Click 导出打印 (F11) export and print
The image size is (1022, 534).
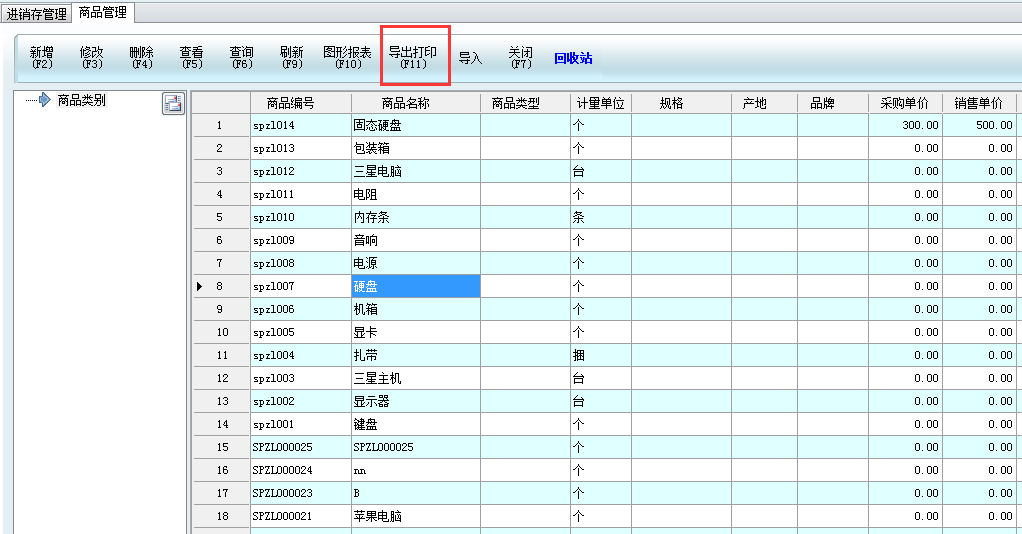pos(413,58)
